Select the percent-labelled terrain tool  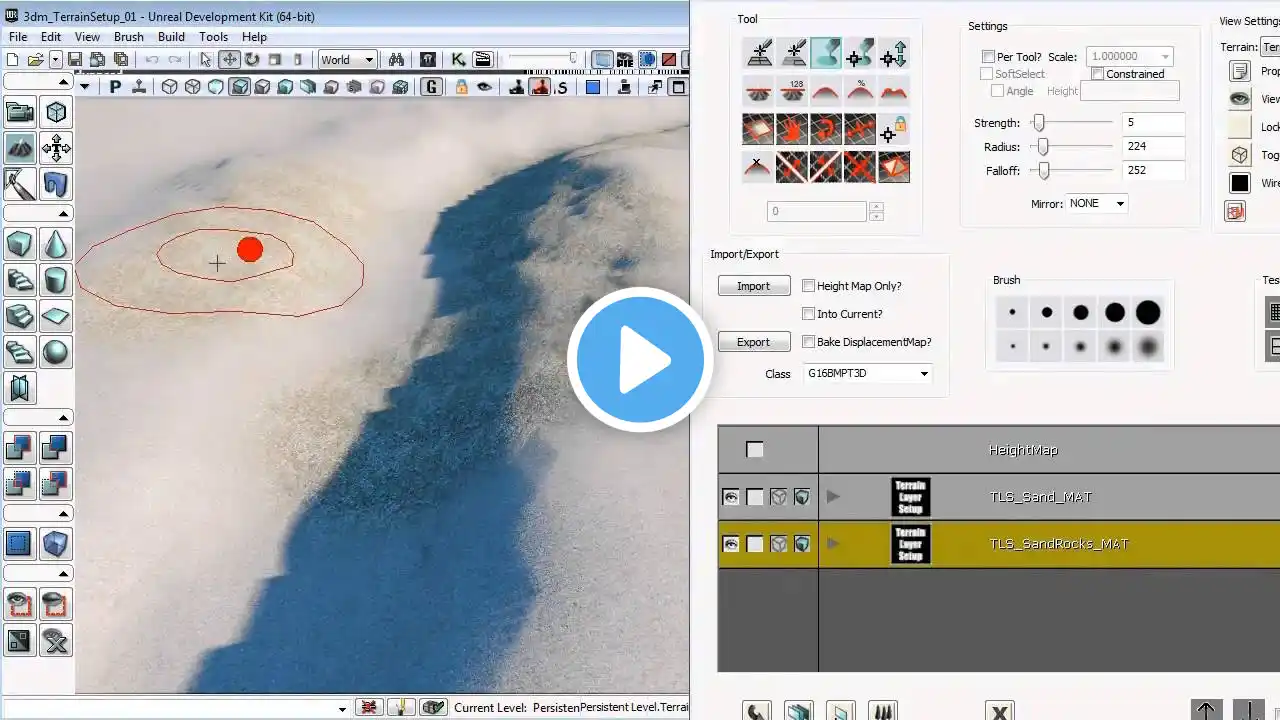pos(860,91)
